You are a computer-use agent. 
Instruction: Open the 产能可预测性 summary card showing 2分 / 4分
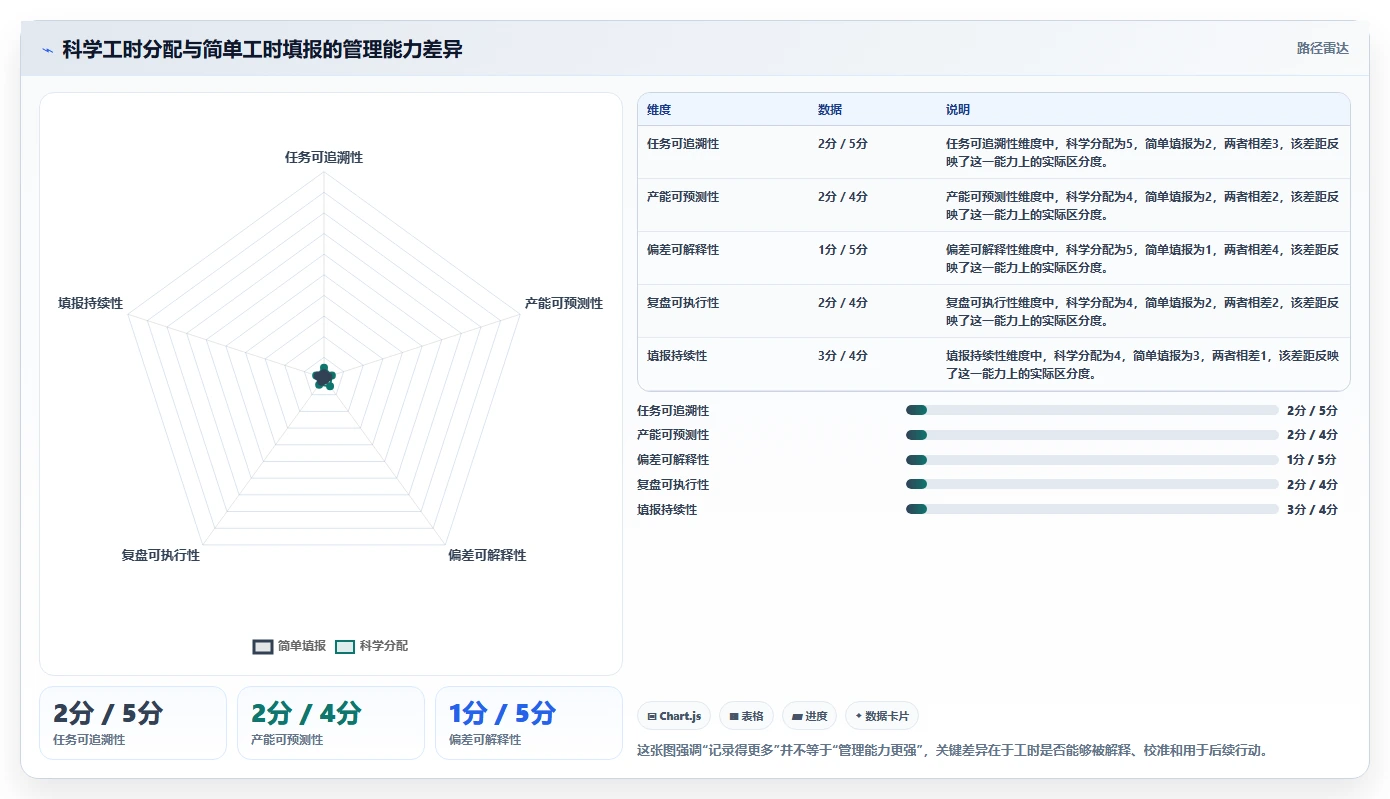click(x=331, y=723)
